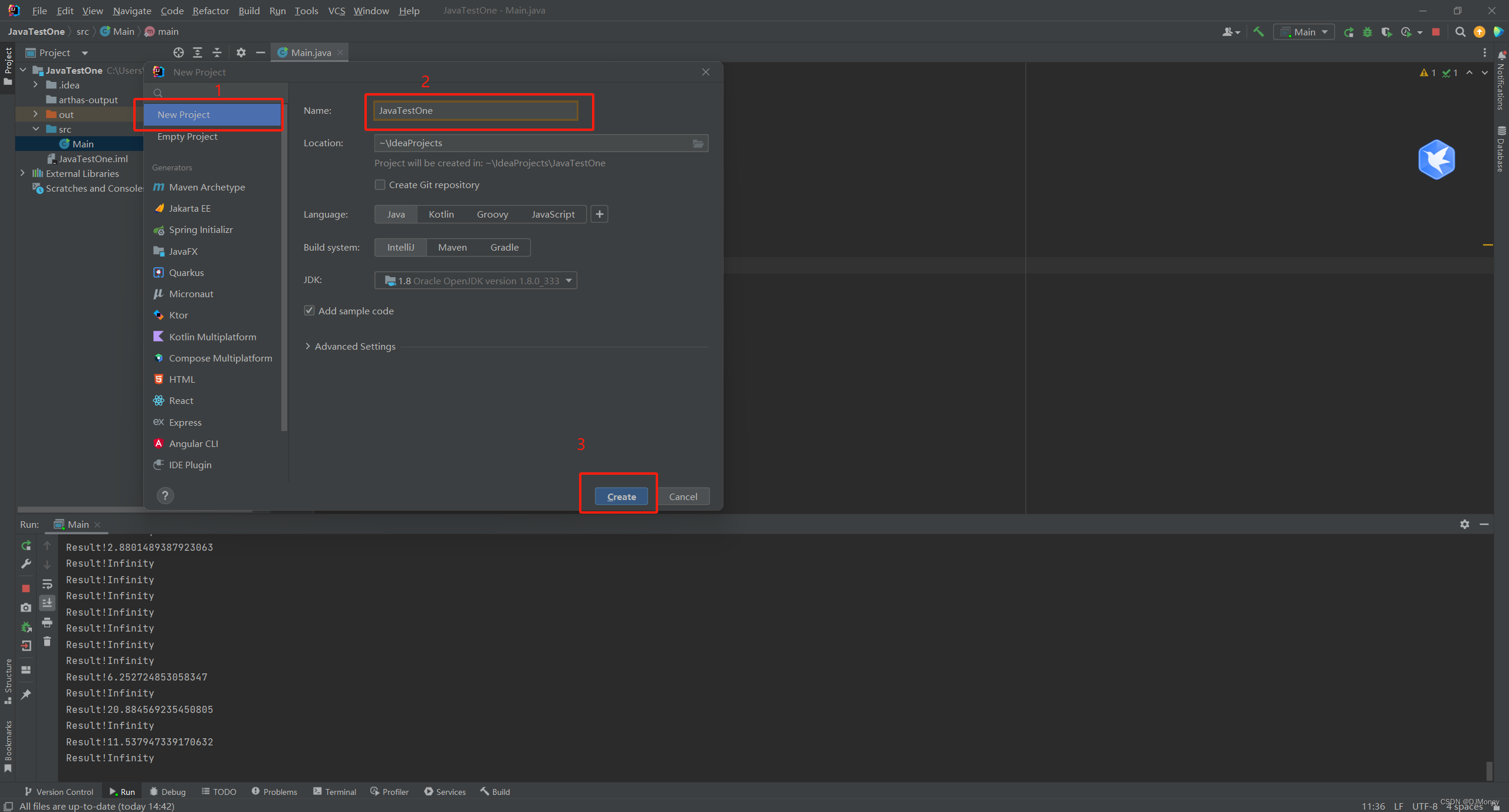
Task: Expand External Libraries node
Action: click(22, 173)
